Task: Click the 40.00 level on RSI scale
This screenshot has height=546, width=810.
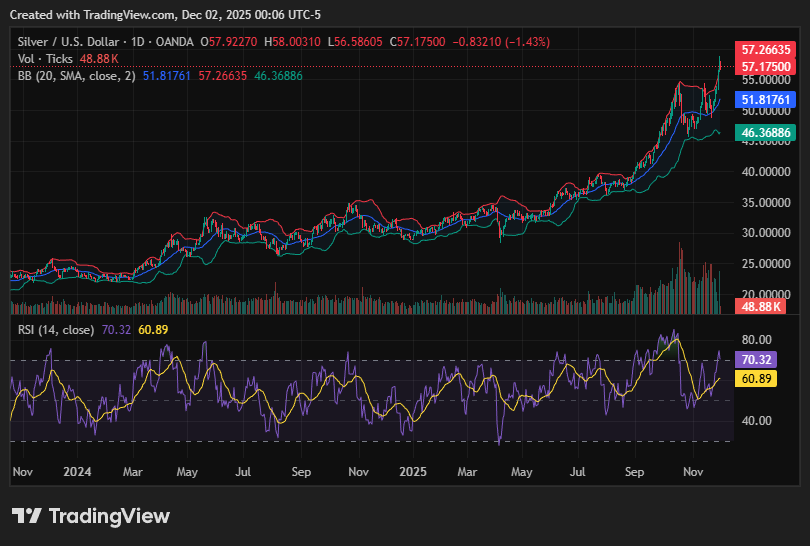Action: coord(756,420)
